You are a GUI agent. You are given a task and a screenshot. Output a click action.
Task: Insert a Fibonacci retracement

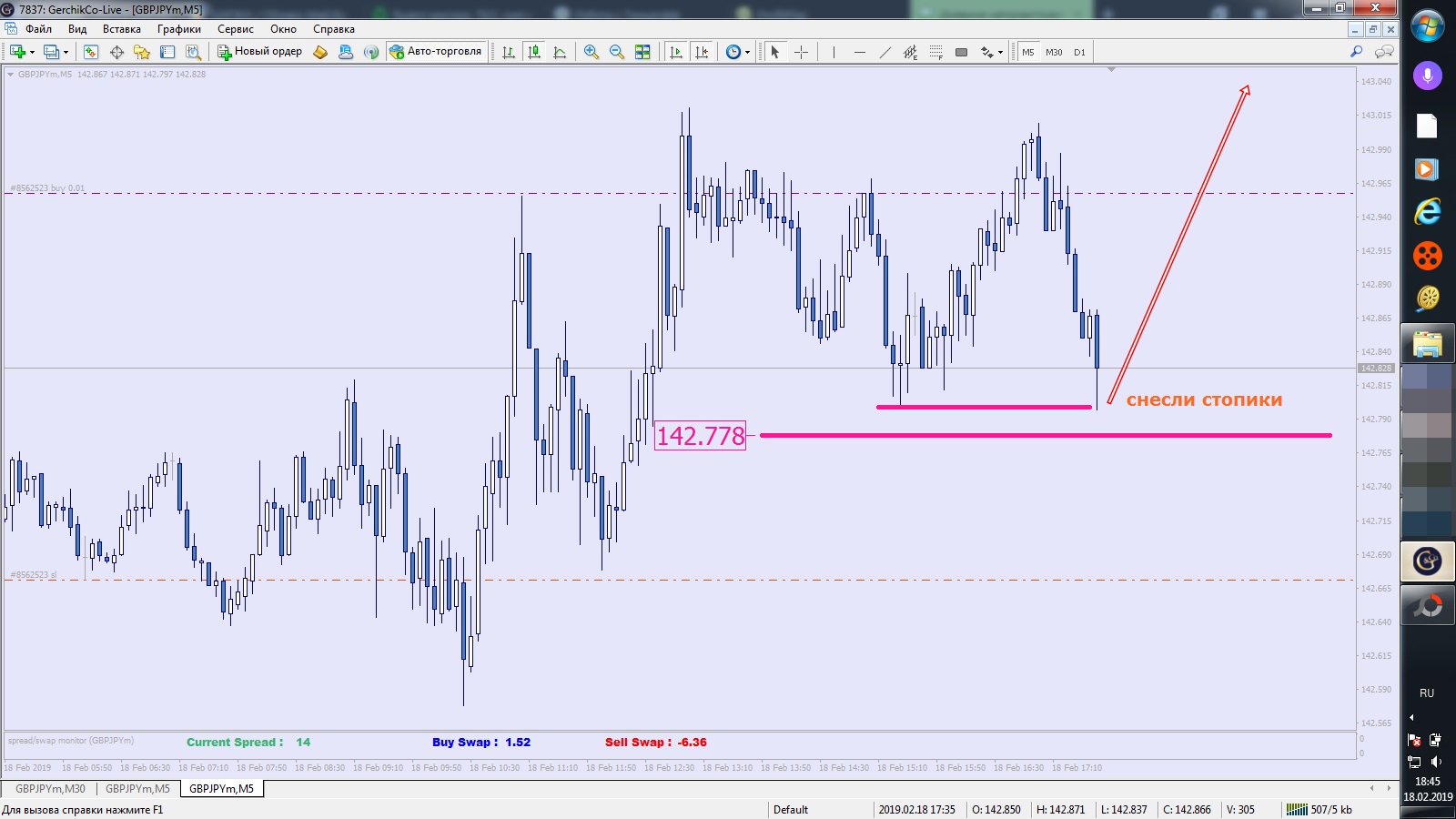[x=935, y=52]
